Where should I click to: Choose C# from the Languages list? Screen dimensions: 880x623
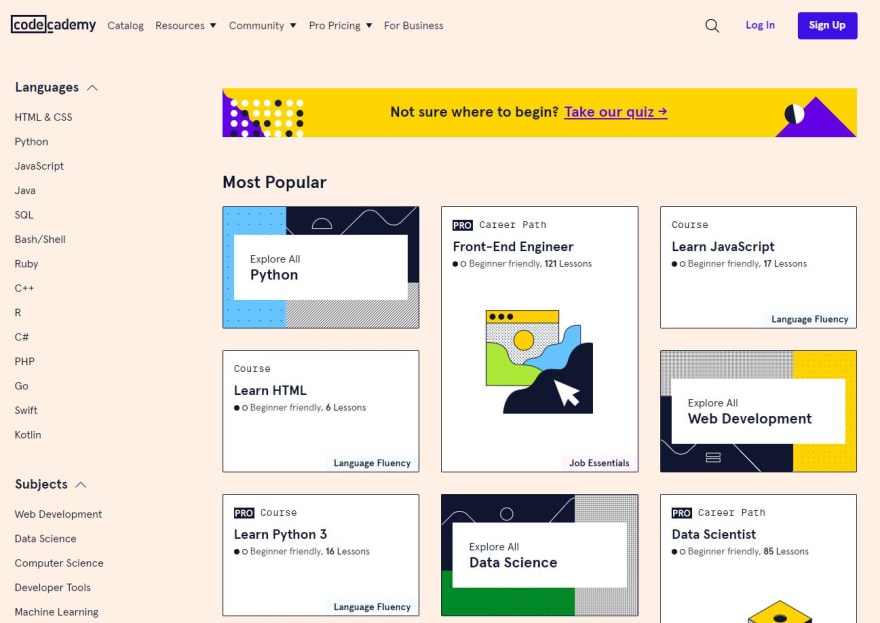[x=21, y=337]
